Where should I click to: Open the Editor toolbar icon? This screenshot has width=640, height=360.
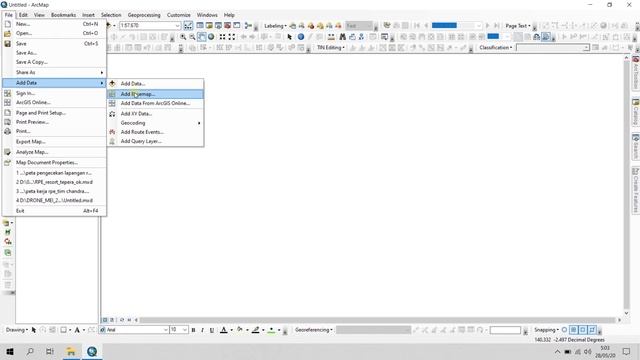[x=188, y=25]
